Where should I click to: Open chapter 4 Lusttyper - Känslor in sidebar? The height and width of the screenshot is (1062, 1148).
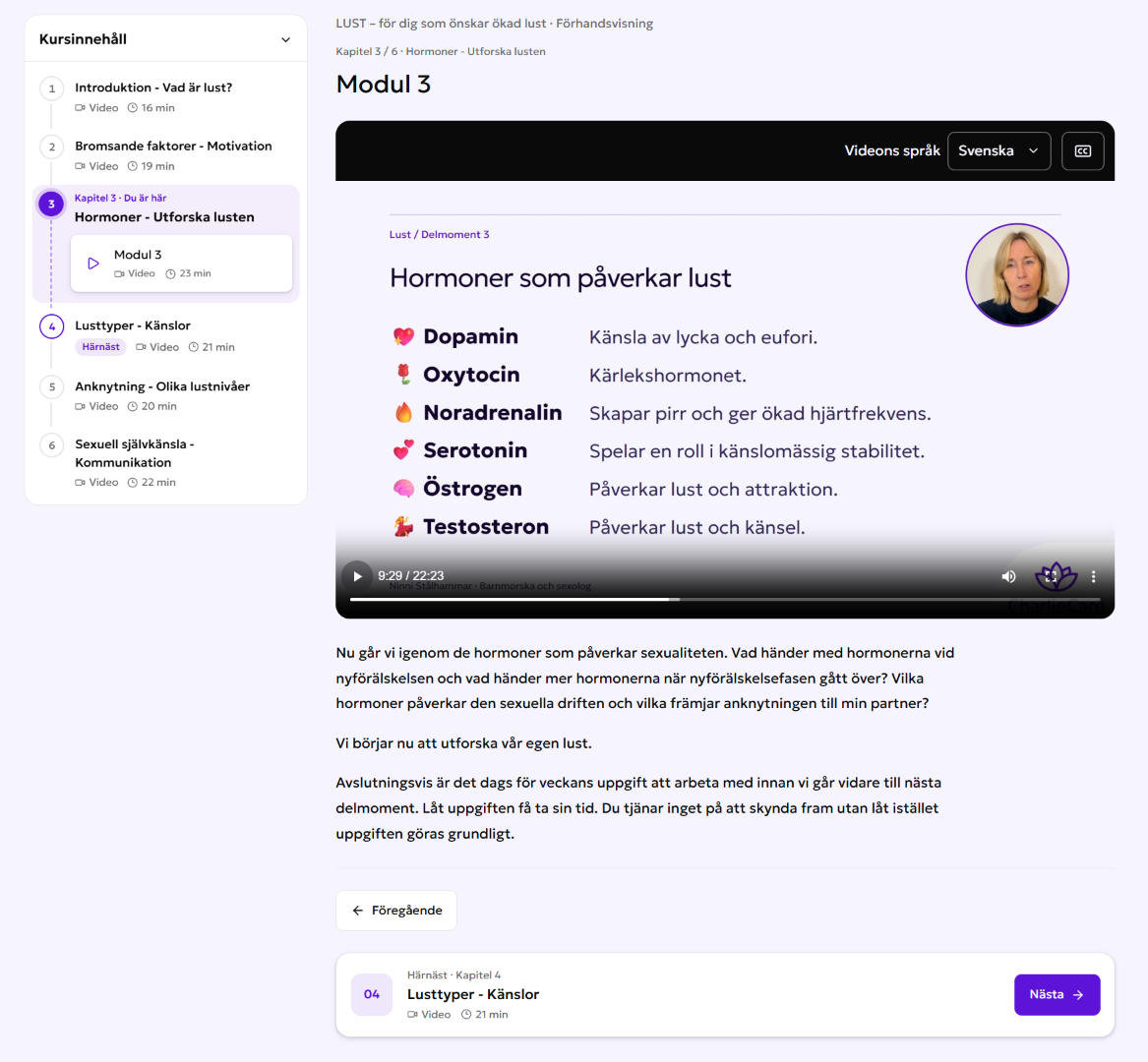pyautogui.click(x=133, y=324)
